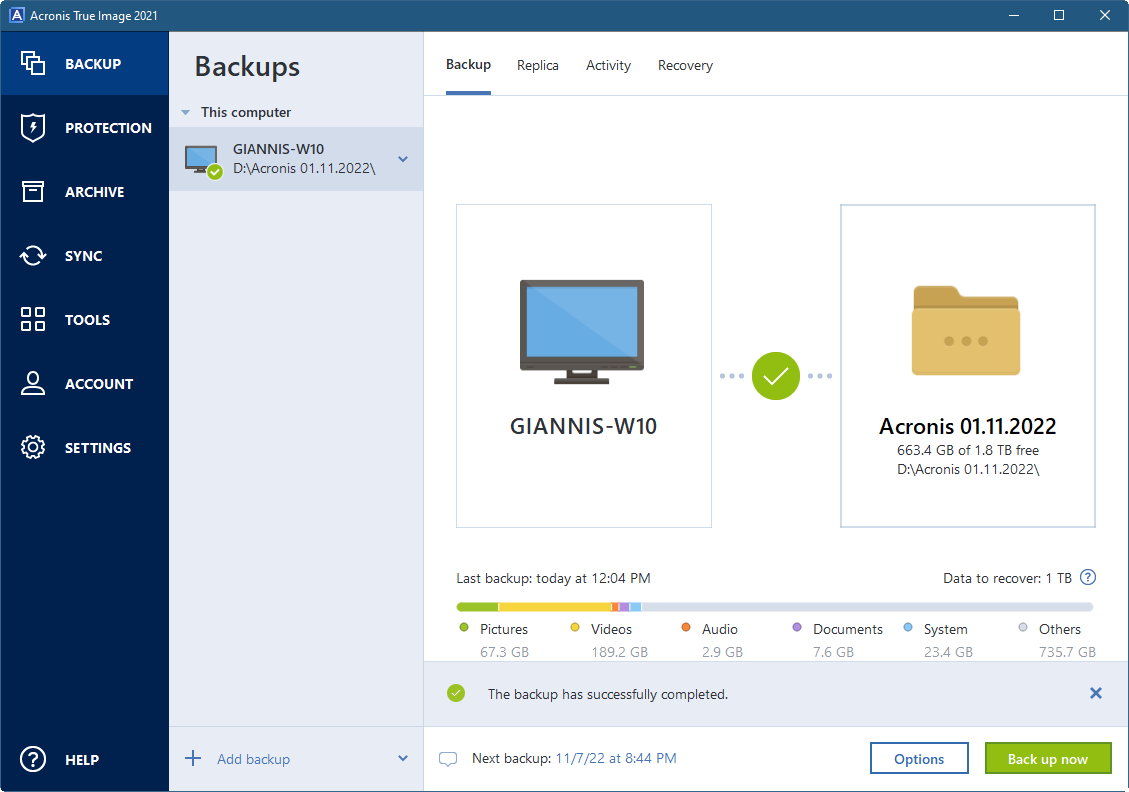The height and width of the screenshot is (792, 1129).
Task: Click the 'D:\Acronis 01.11.2022\' path under destination folder
Action: coord(968,469)
